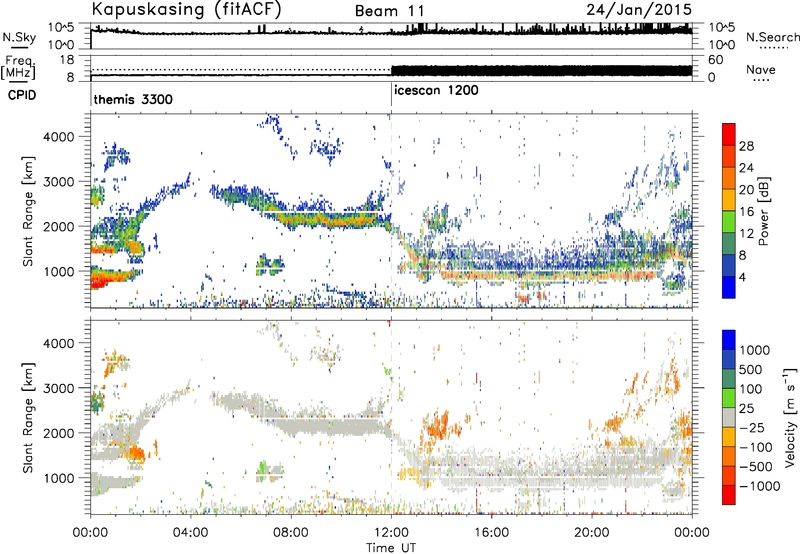This screenshot has height=554, width=800.
Task: Click the left "10^5" noise axis label
Action: pyautogui.click(x=61, y=28)
